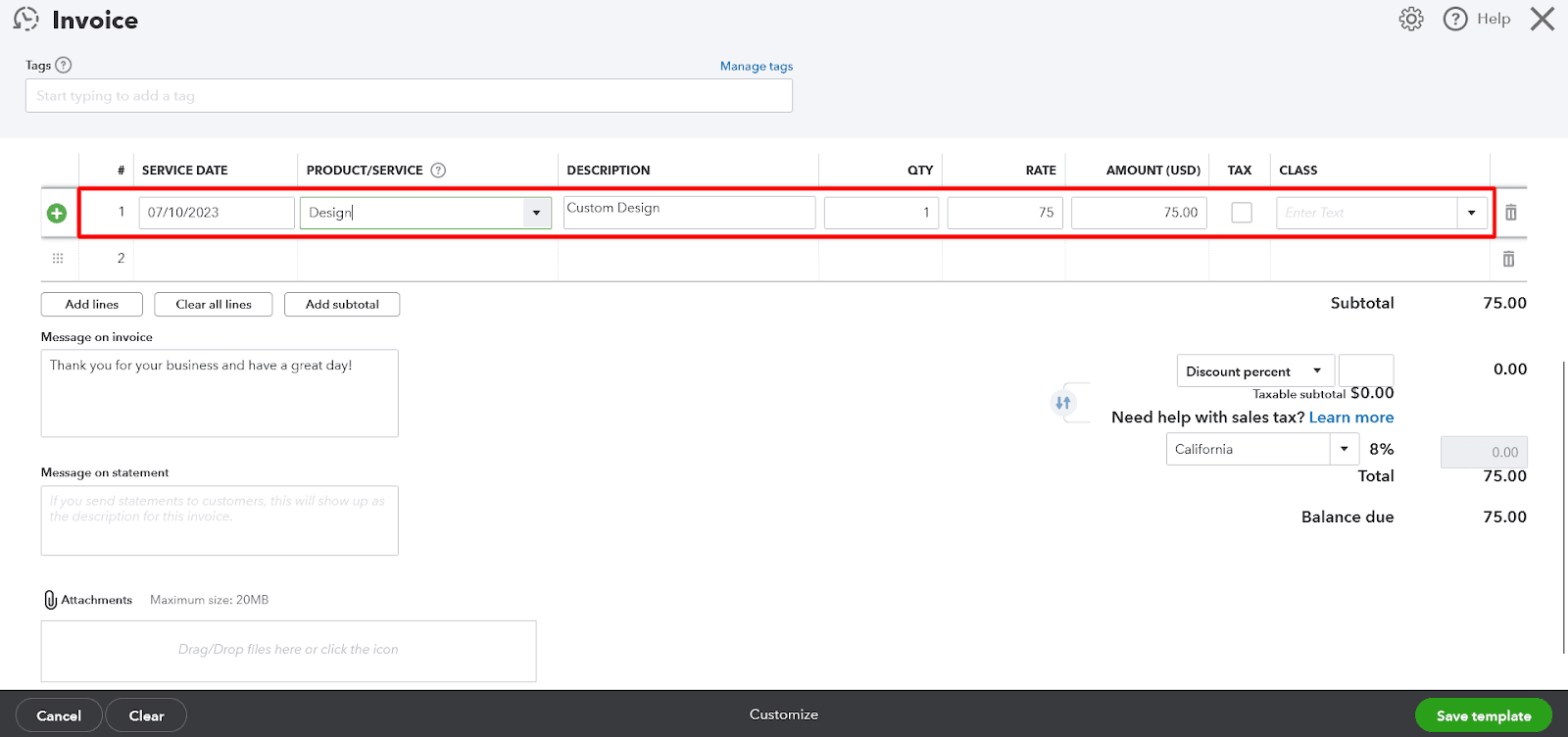Image resolution: width=1568 pixels, height=737 pixels.
Task: Click the Help question mark icon
Action: (1455, 19)
